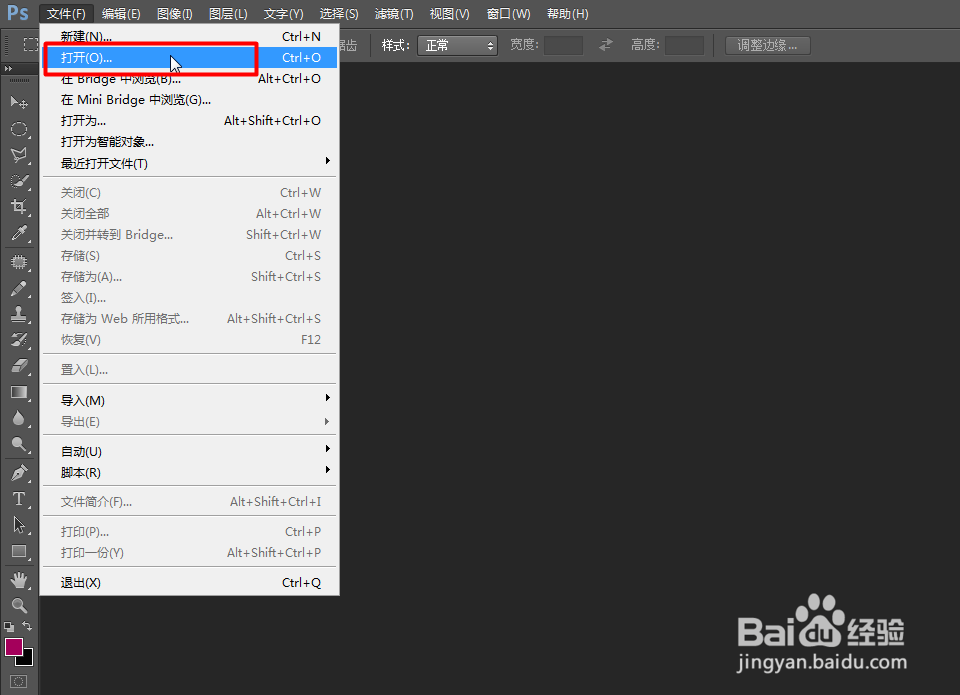The image size is (960, 695).
Task: Select the Hand tool
Action: [x=19, y=579]
